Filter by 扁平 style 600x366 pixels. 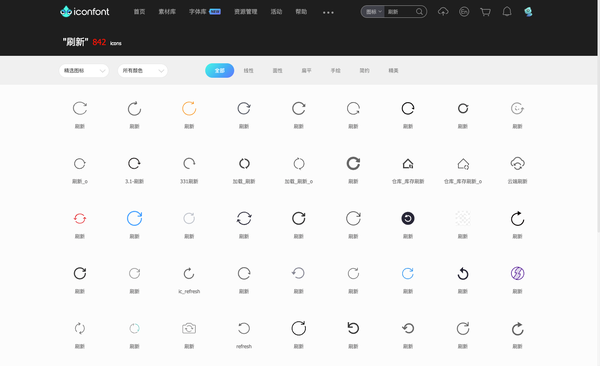point(307,70)
